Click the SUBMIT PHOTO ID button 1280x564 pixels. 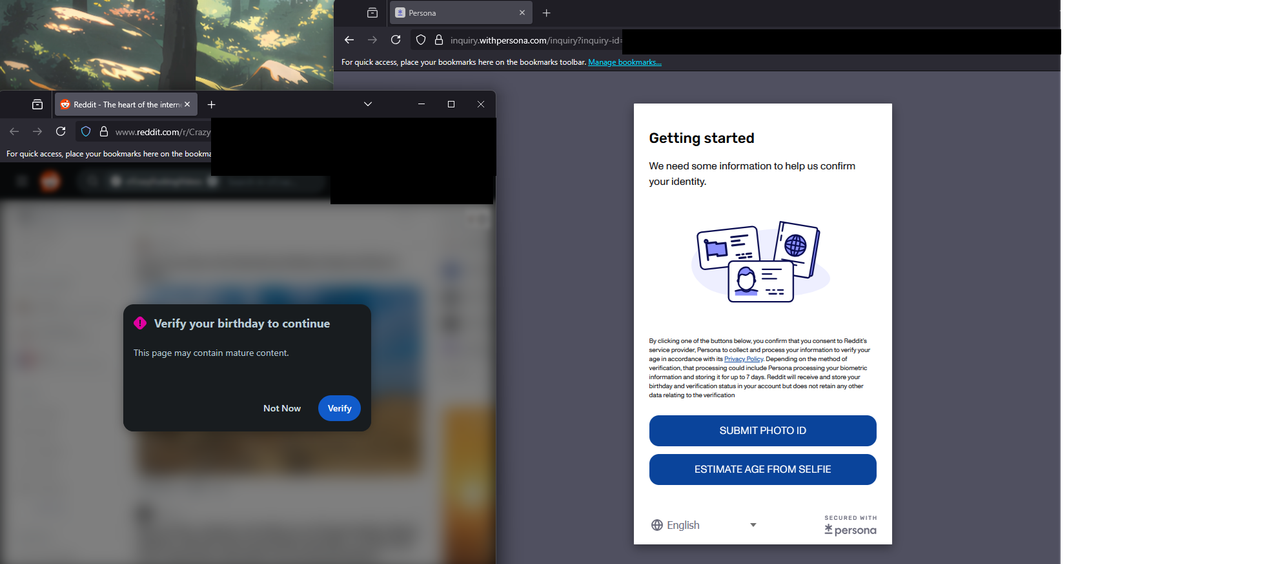pos(763,430)
